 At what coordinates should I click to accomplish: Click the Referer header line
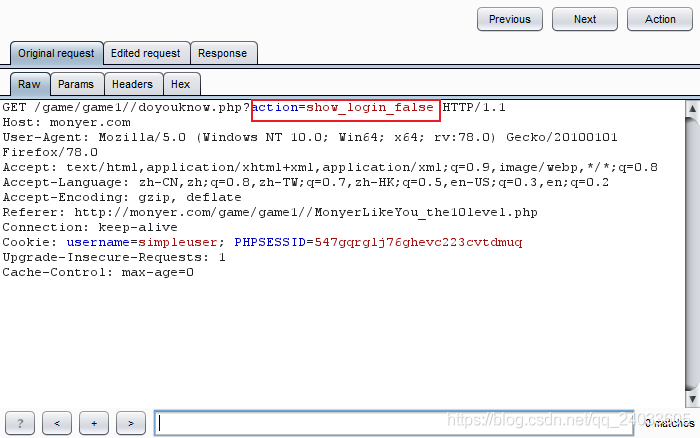270,212
